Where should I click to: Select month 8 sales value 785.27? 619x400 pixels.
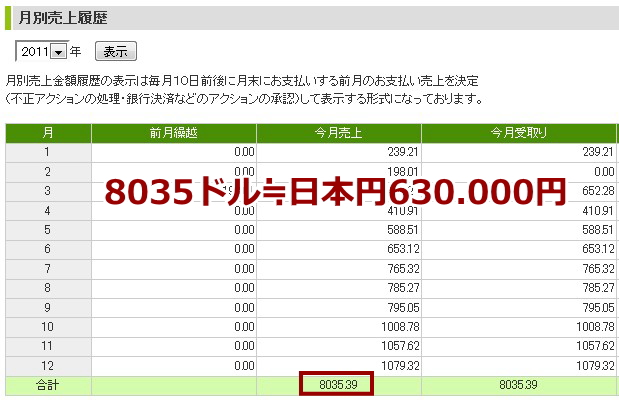click(x=403, y=287)
